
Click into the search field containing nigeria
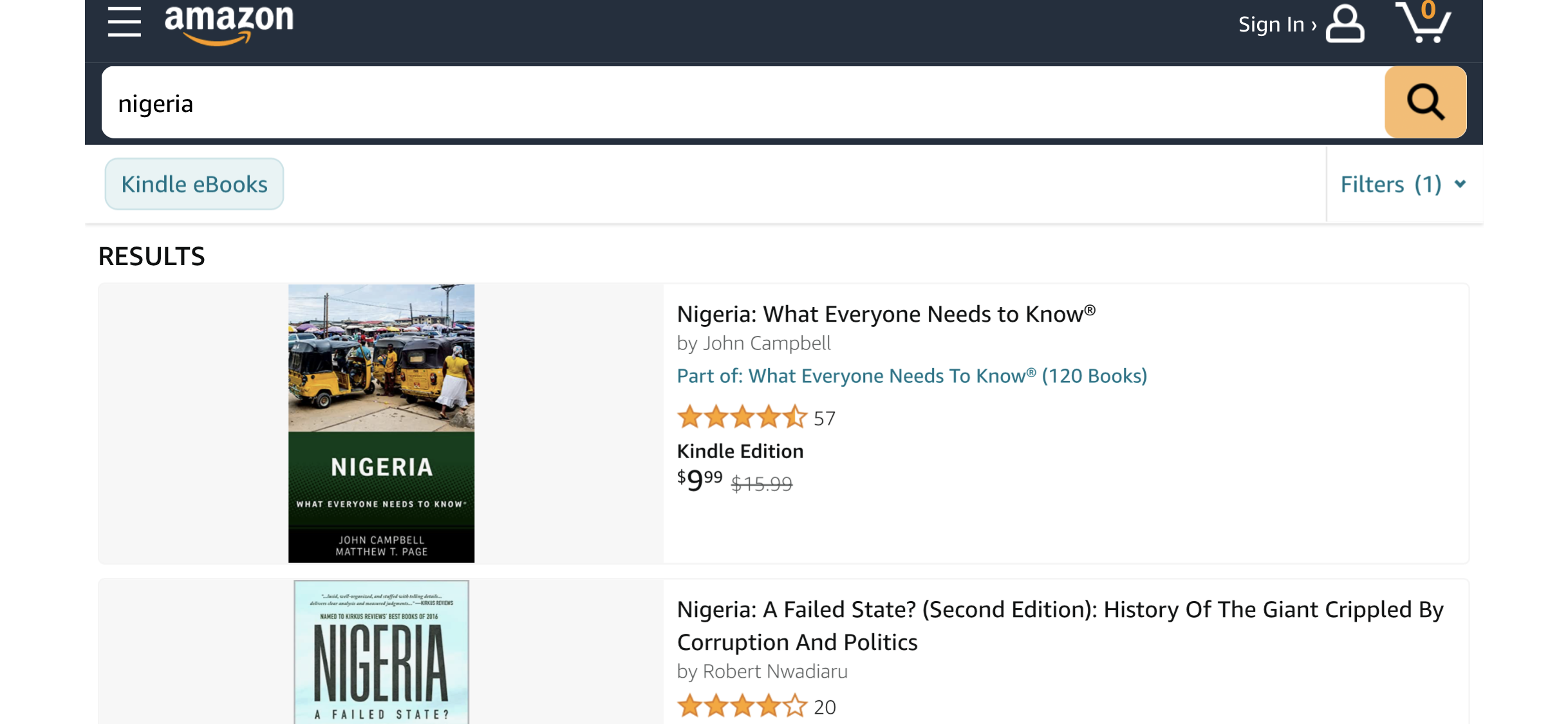pos(740,103)
